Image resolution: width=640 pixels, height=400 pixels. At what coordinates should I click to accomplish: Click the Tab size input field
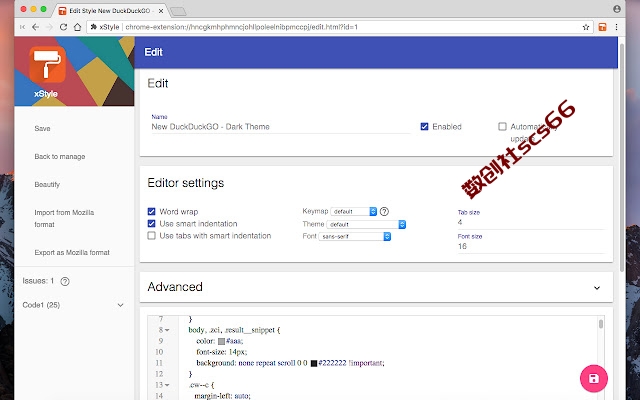(531, 222)
